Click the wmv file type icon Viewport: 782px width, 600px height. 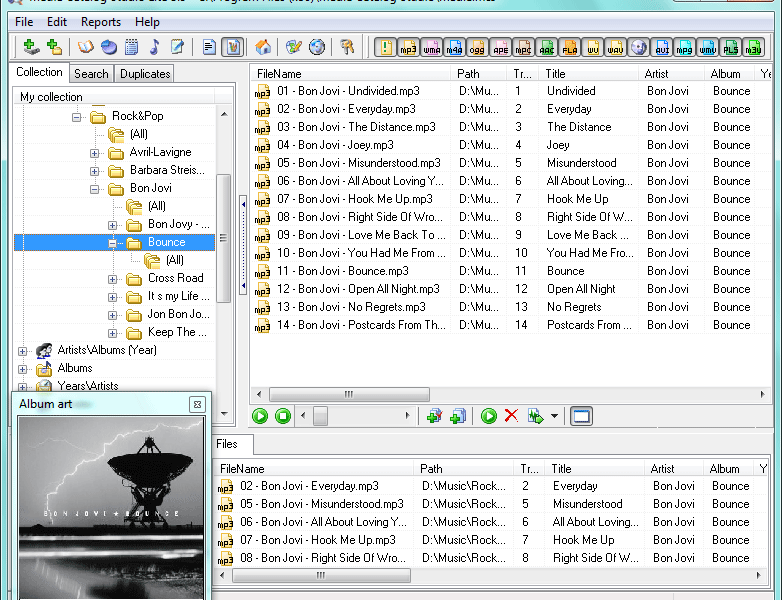pyautogui.click(x=707, y=47)
